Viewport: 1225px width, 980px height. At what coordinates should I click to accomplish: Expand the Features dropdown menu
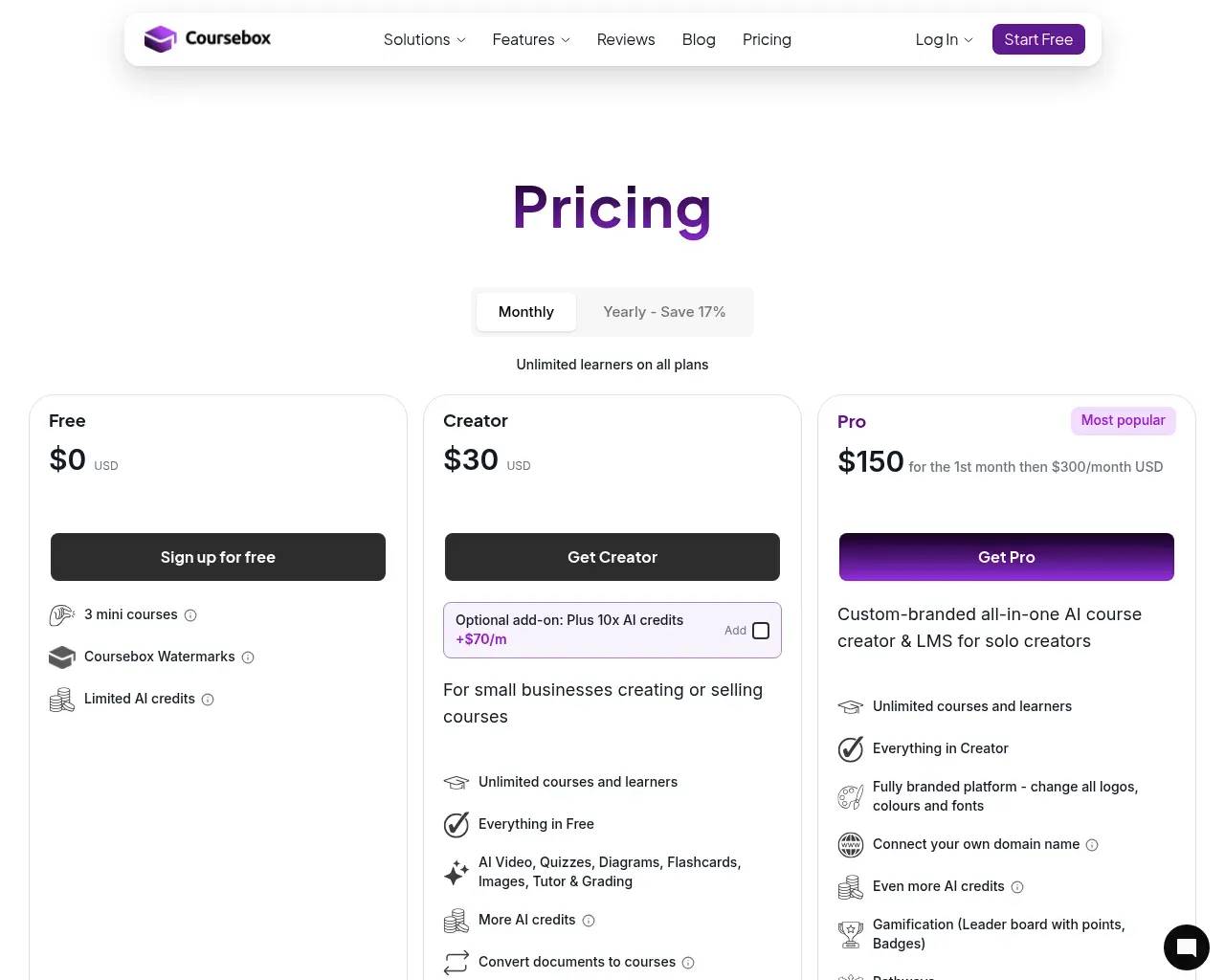pyautogui.click(x=531, y=39)
